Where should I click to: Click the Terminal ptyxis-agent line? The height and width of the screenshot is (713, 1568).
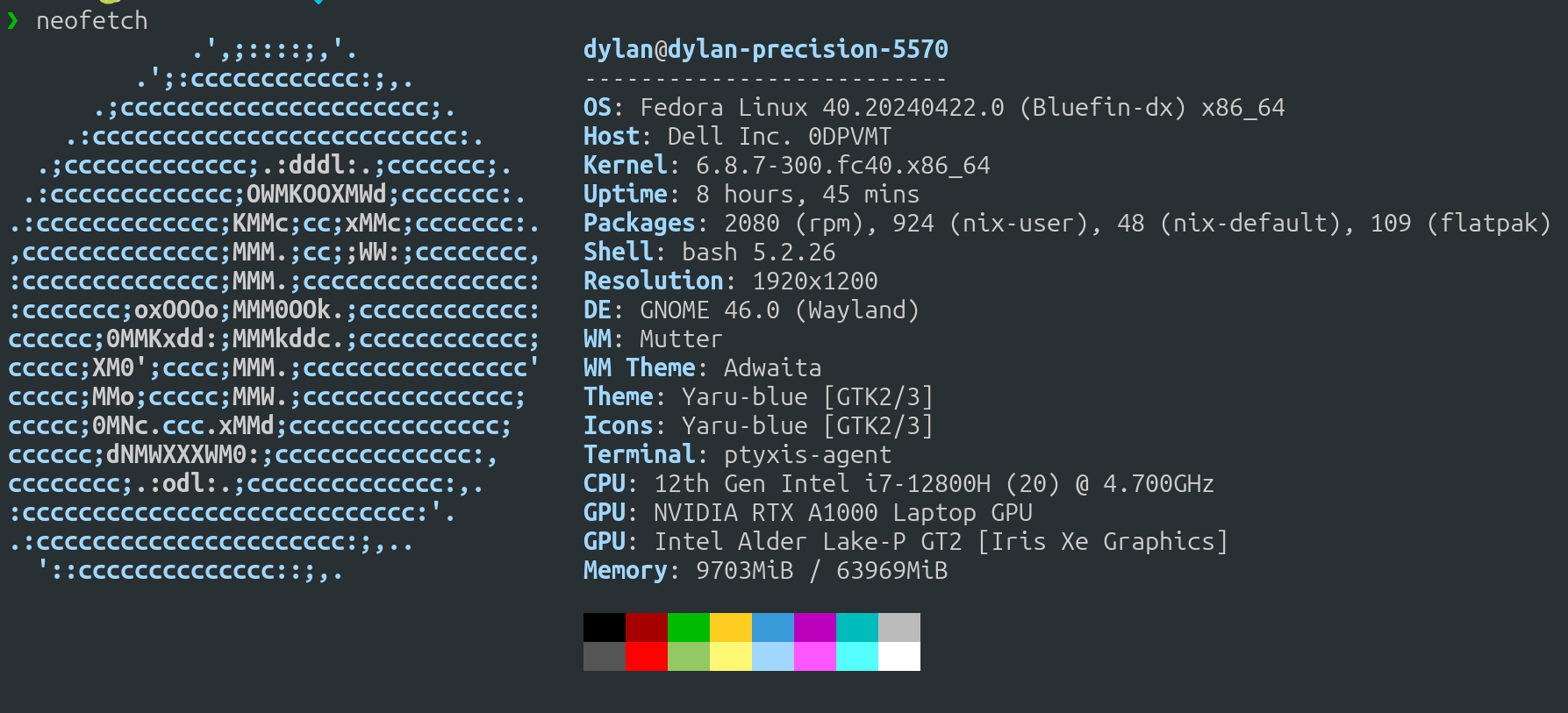coord(737,454)
